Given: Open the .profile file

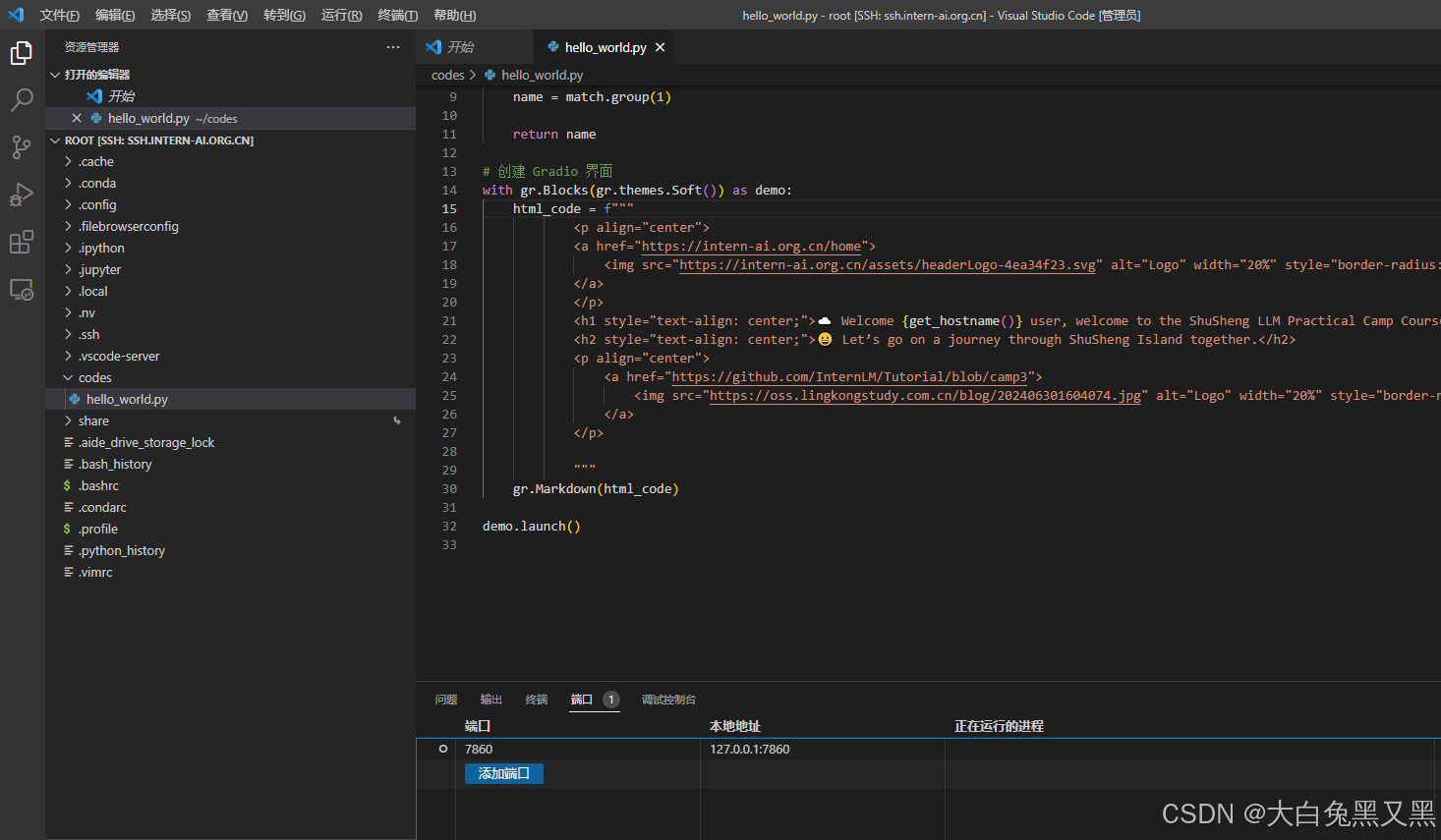Looking at the screenshot, I should (x=230, y=529).
